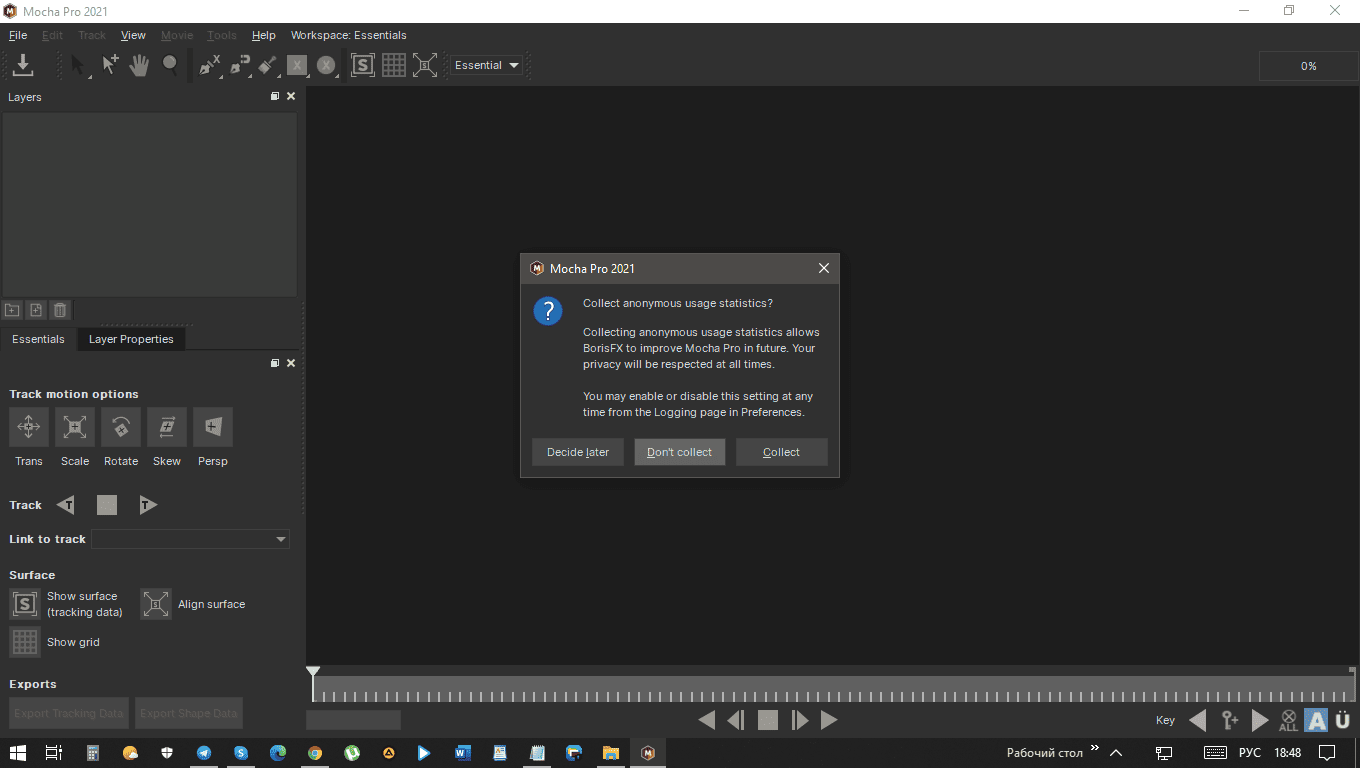Click the timeline ruler bar
1360x768 pixels.
point(834,689)
